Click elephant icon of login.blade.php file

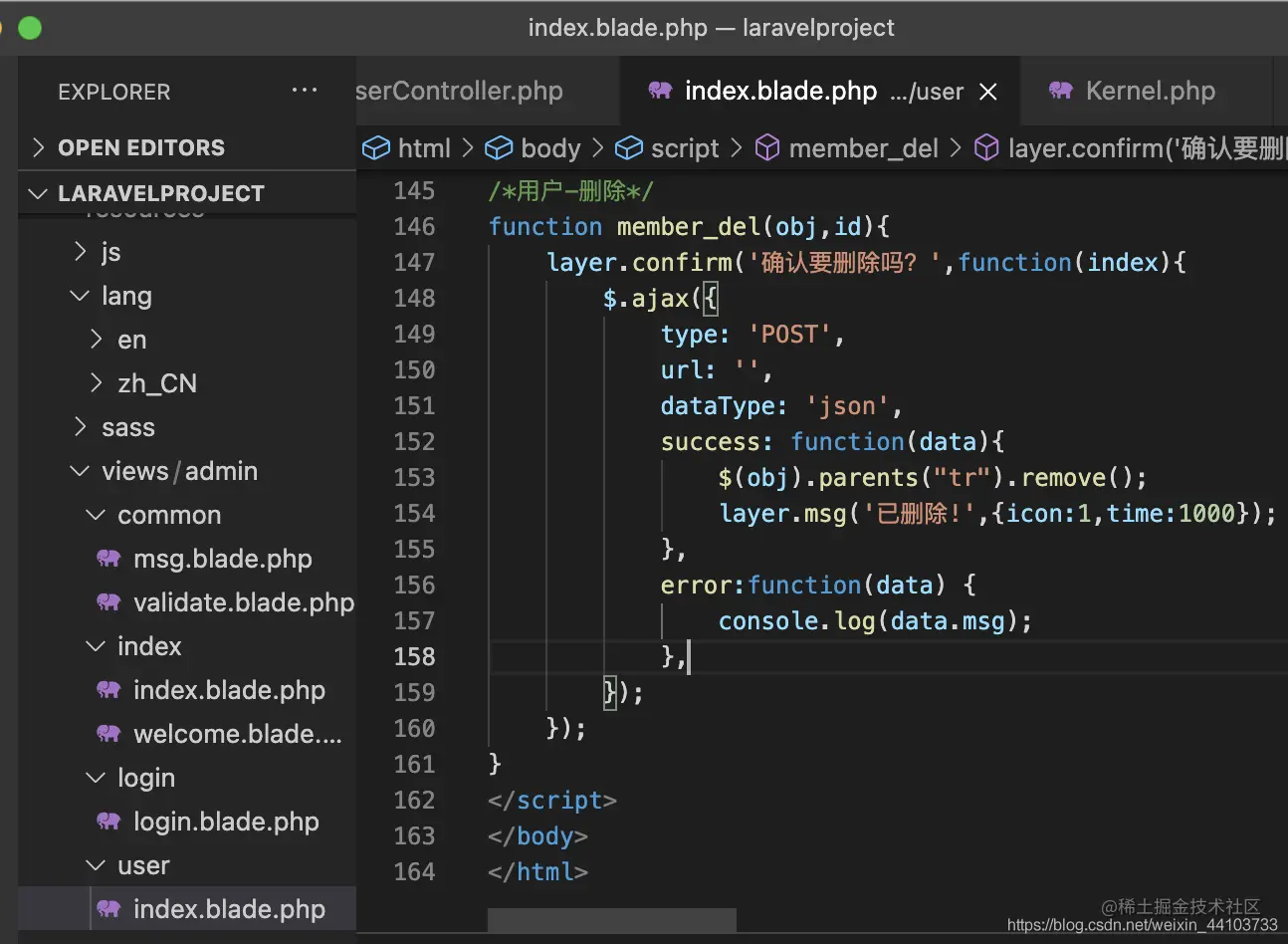click(x=108, y=822)
